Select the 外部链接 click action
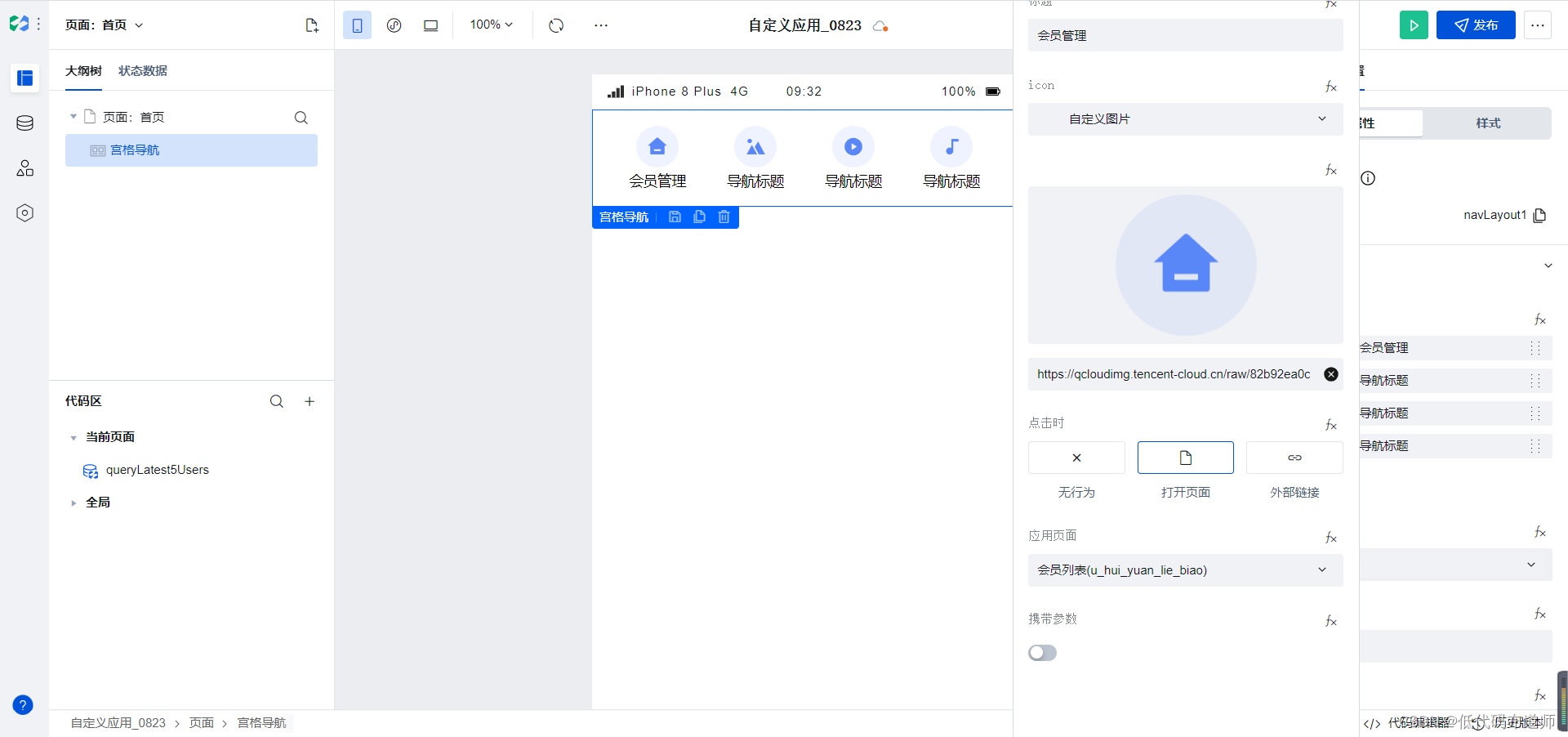1568x737 pixels. [x=1294, y=458]
